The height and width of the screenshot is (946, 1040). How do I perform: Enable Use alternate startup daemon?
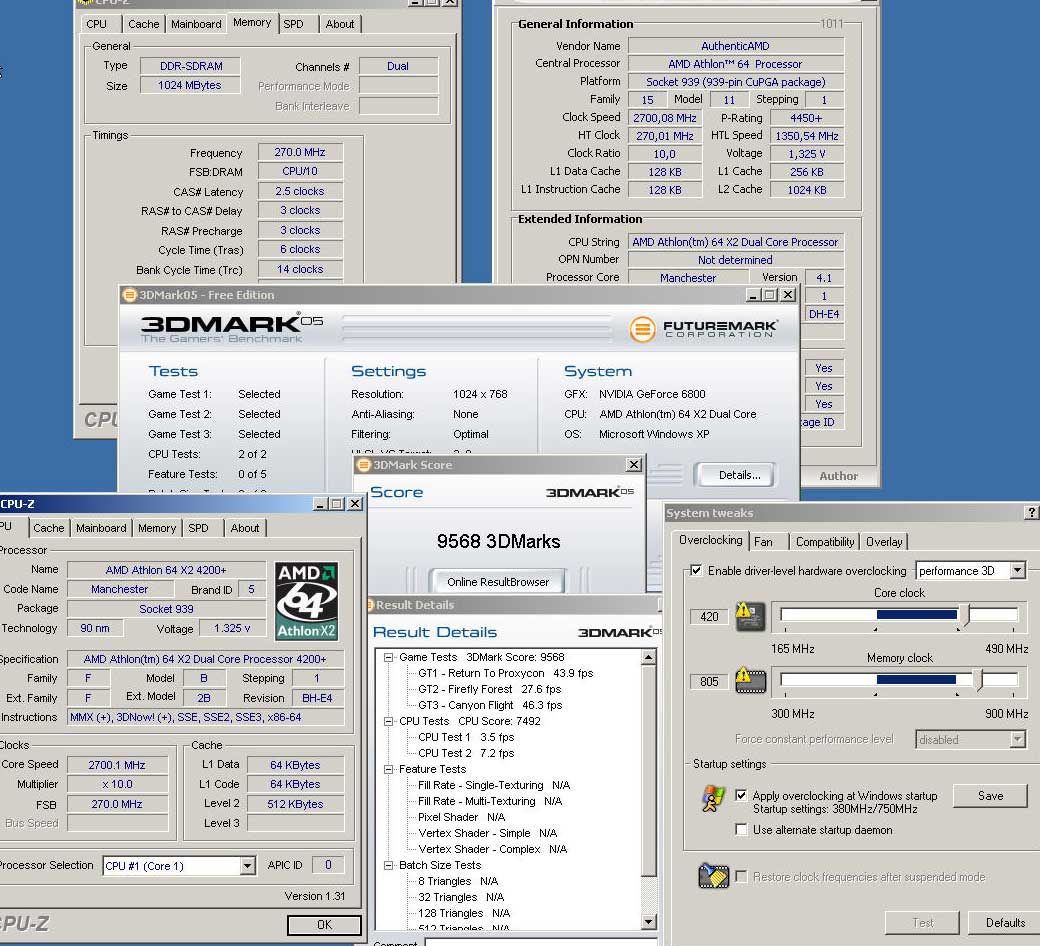741,830
